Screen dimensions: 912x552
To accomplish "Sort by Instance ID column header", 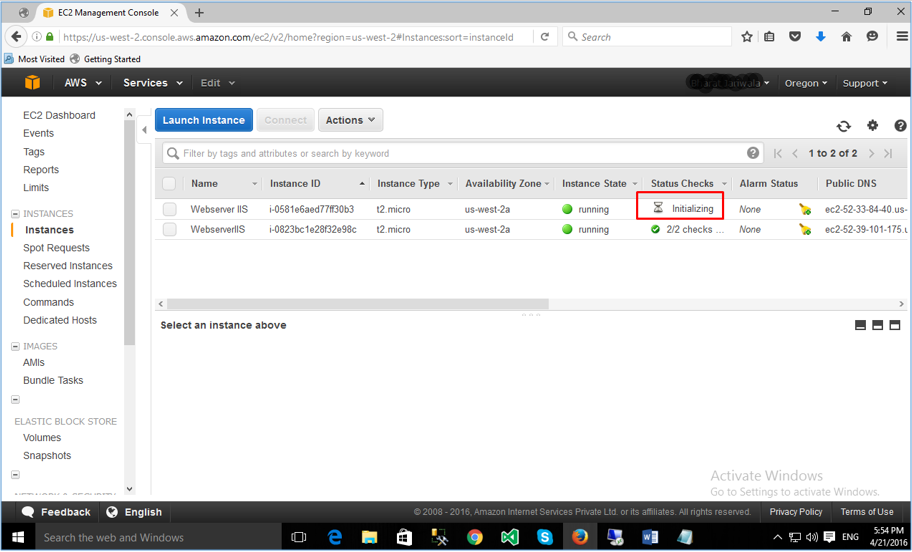I will [295, 183].
